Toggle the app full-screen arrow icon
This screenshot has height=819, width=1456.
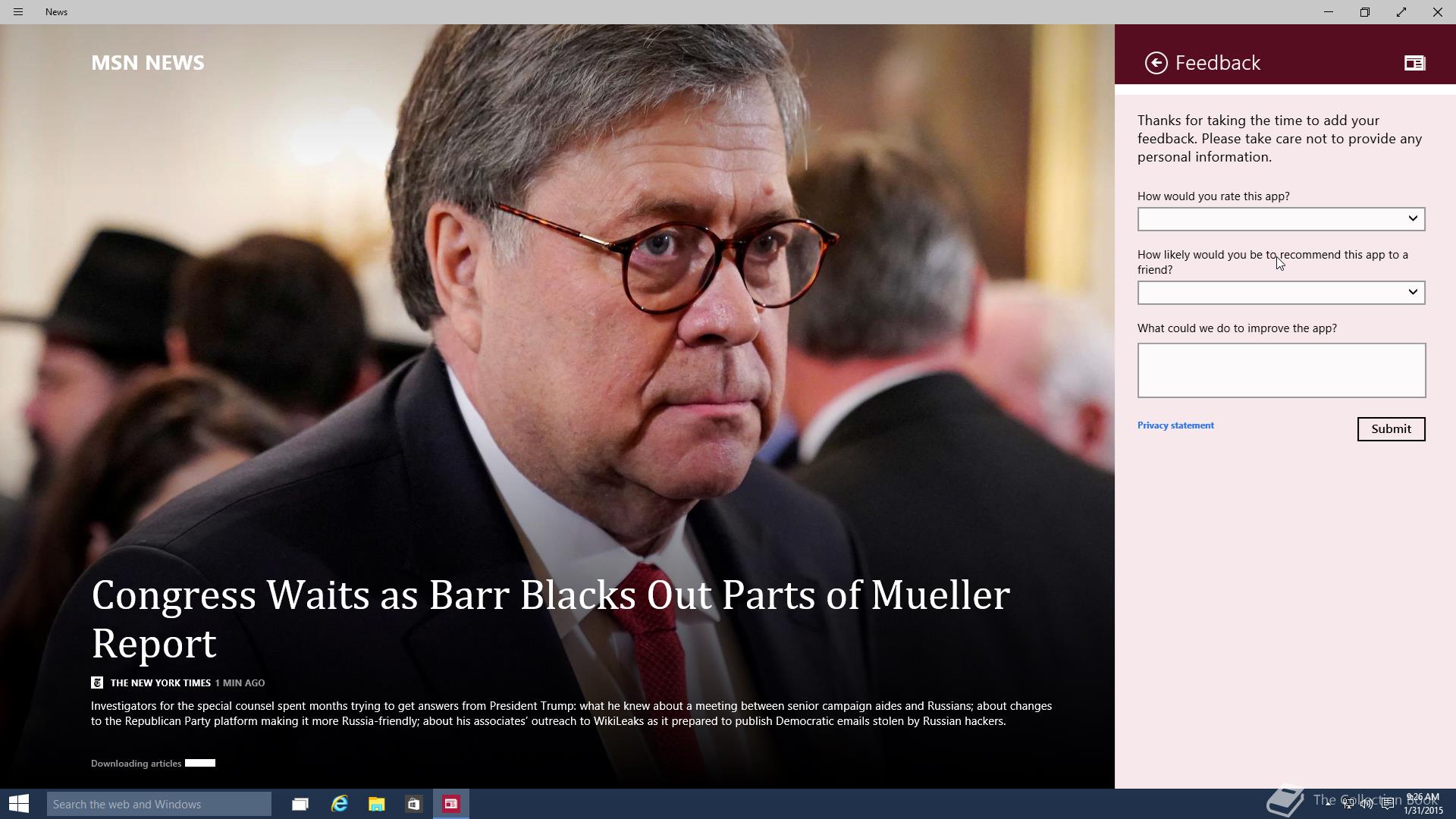[x=1401, y=12]
